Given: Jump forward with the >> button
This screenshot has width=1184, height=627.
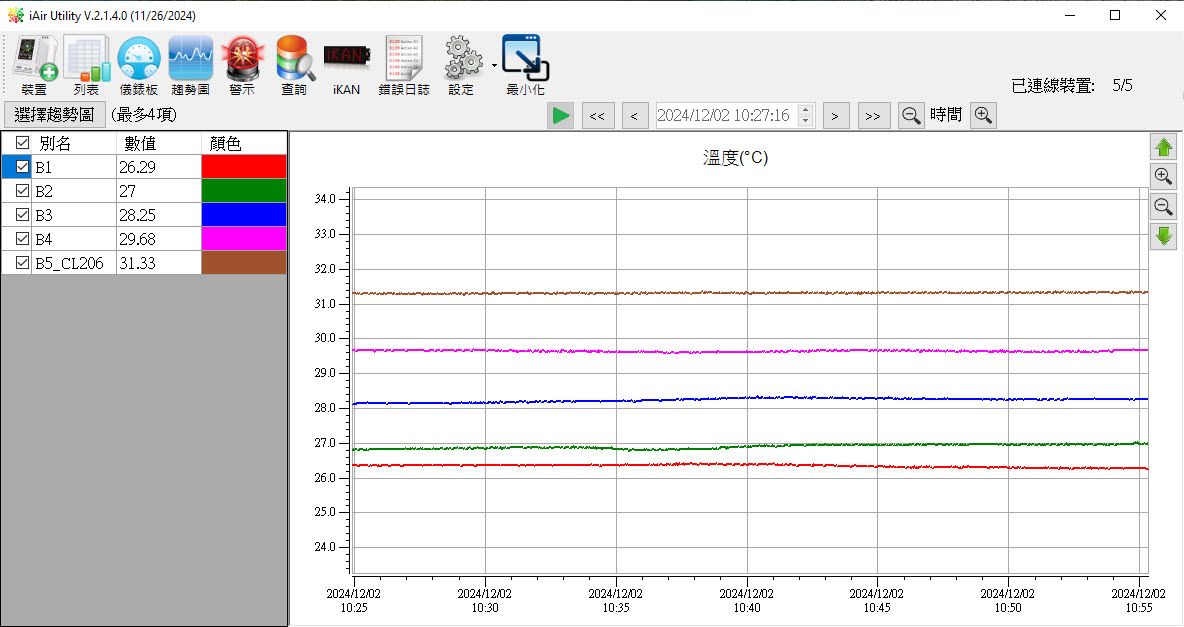Looking at the screenshot, I should pyautogui.click(x=873, y=116).
